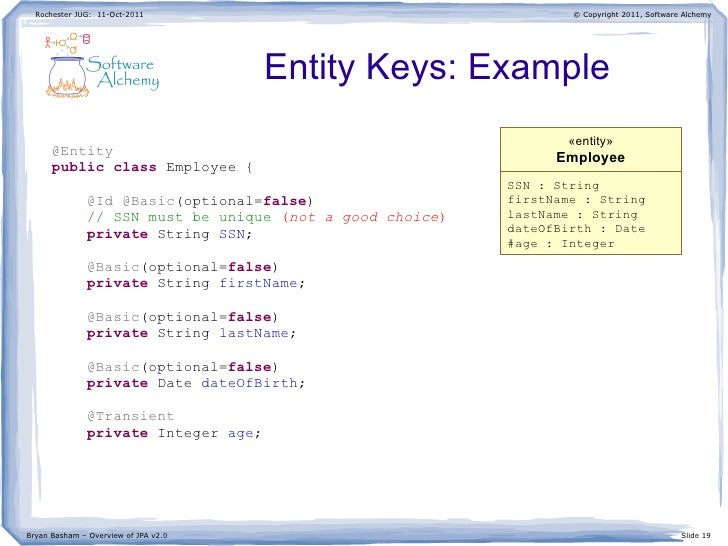The height and width of the screenshot is (546, 728).
Task: Click the 'private String firstName;' line
Action: 195,283
